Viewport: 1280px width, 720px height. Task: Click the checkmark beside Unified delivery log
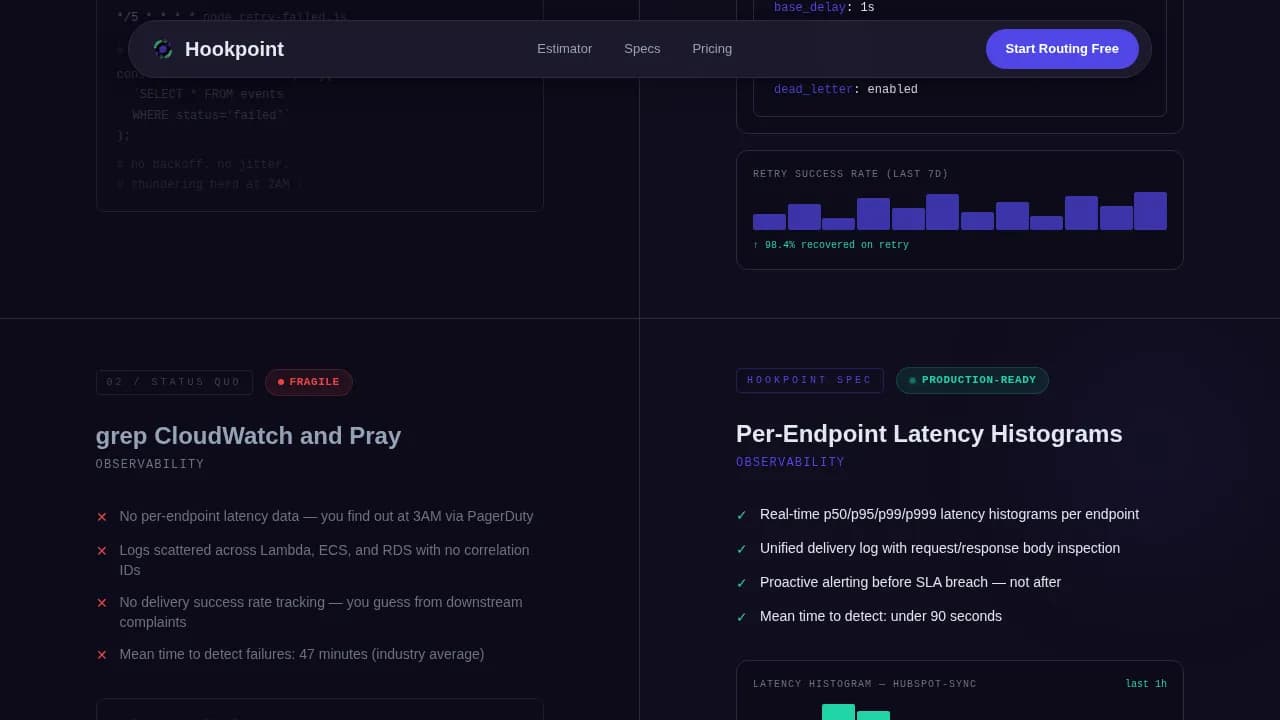coord(742,549)
